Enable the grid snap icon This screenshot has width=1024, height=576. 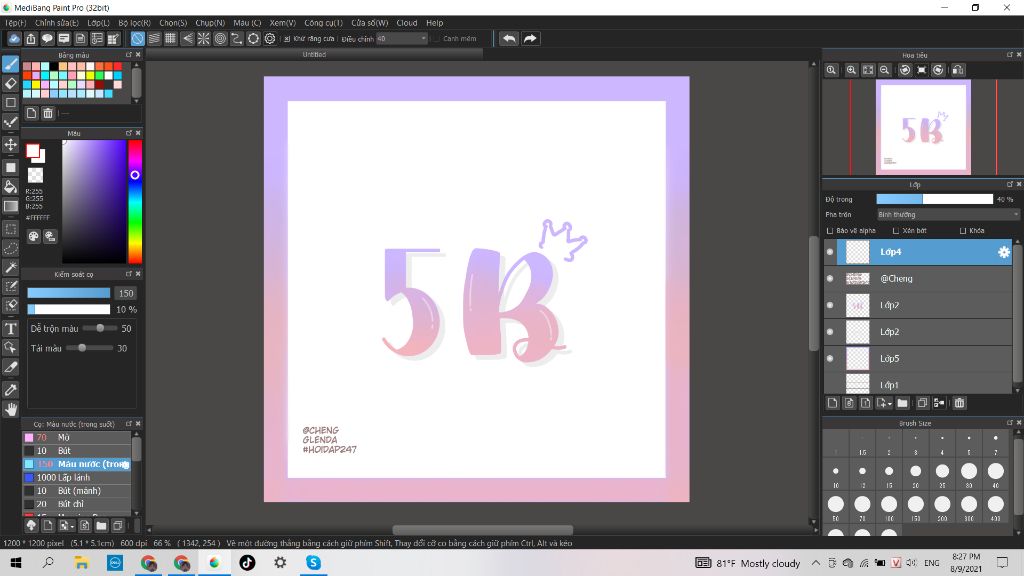pos(170,39)
